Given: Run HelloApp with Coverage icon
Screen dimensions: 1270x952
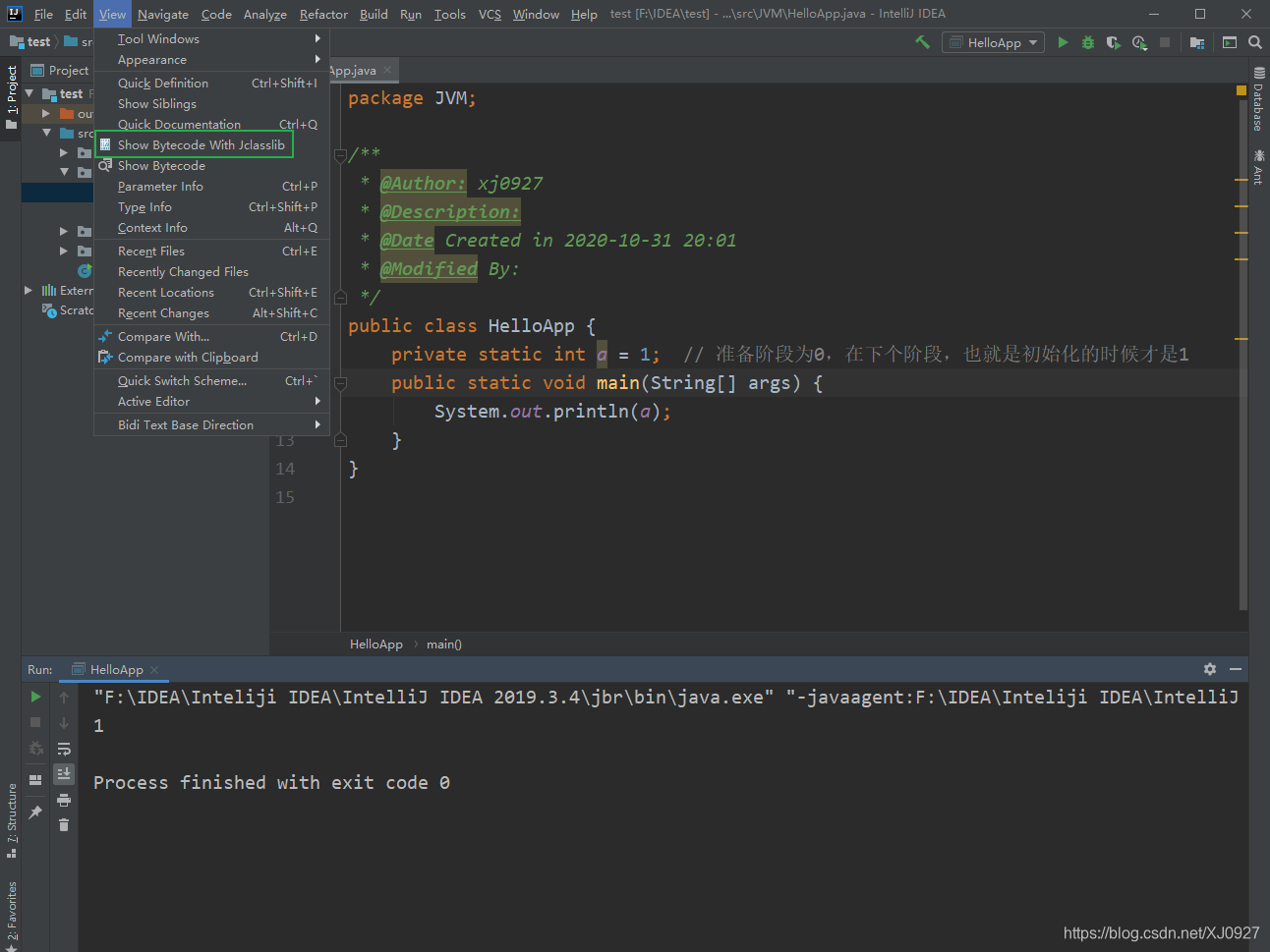Looking at the screenshot, I should point(1114,42).
